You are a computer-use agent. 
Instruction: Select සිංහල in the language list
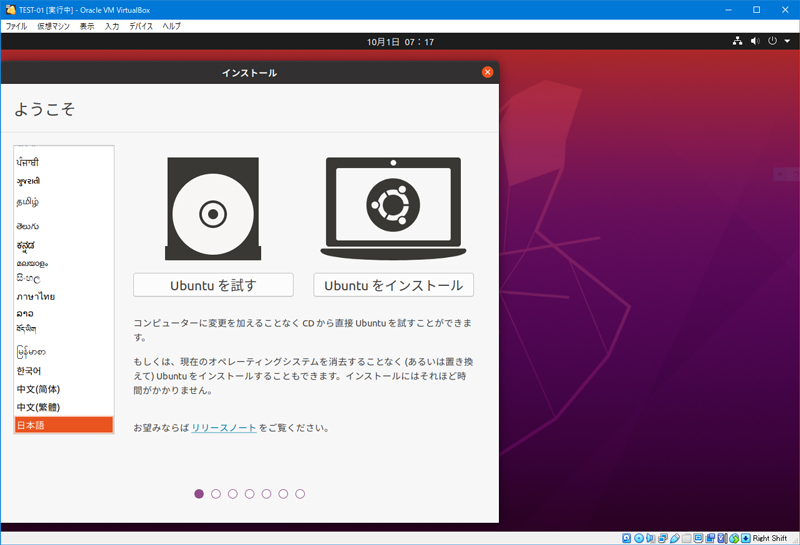coord(64,278)
